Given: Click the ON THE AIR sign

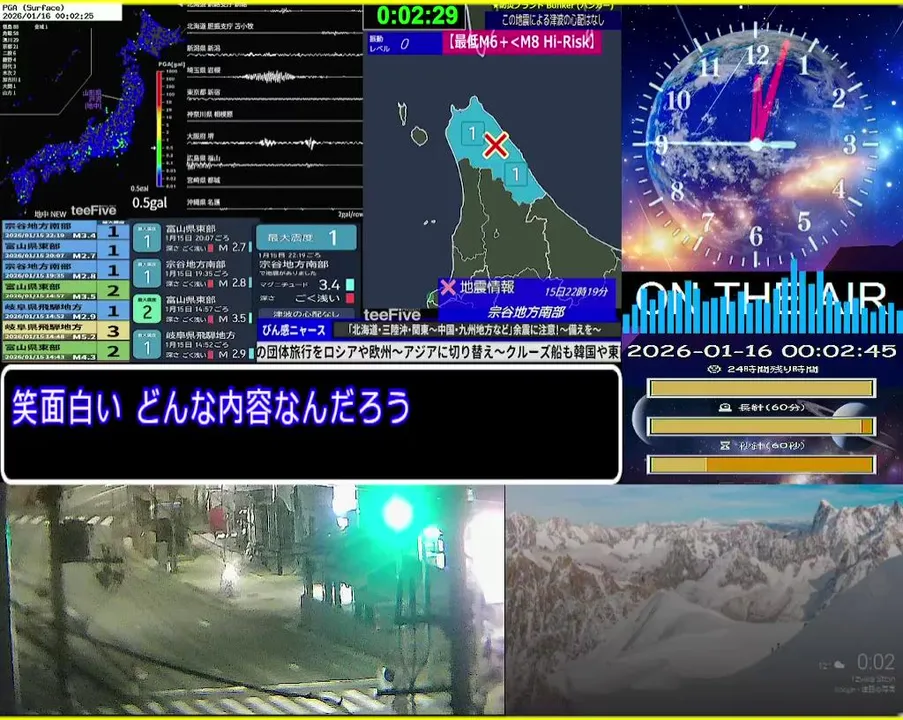Looking at the screenshot, I should 762,297.
